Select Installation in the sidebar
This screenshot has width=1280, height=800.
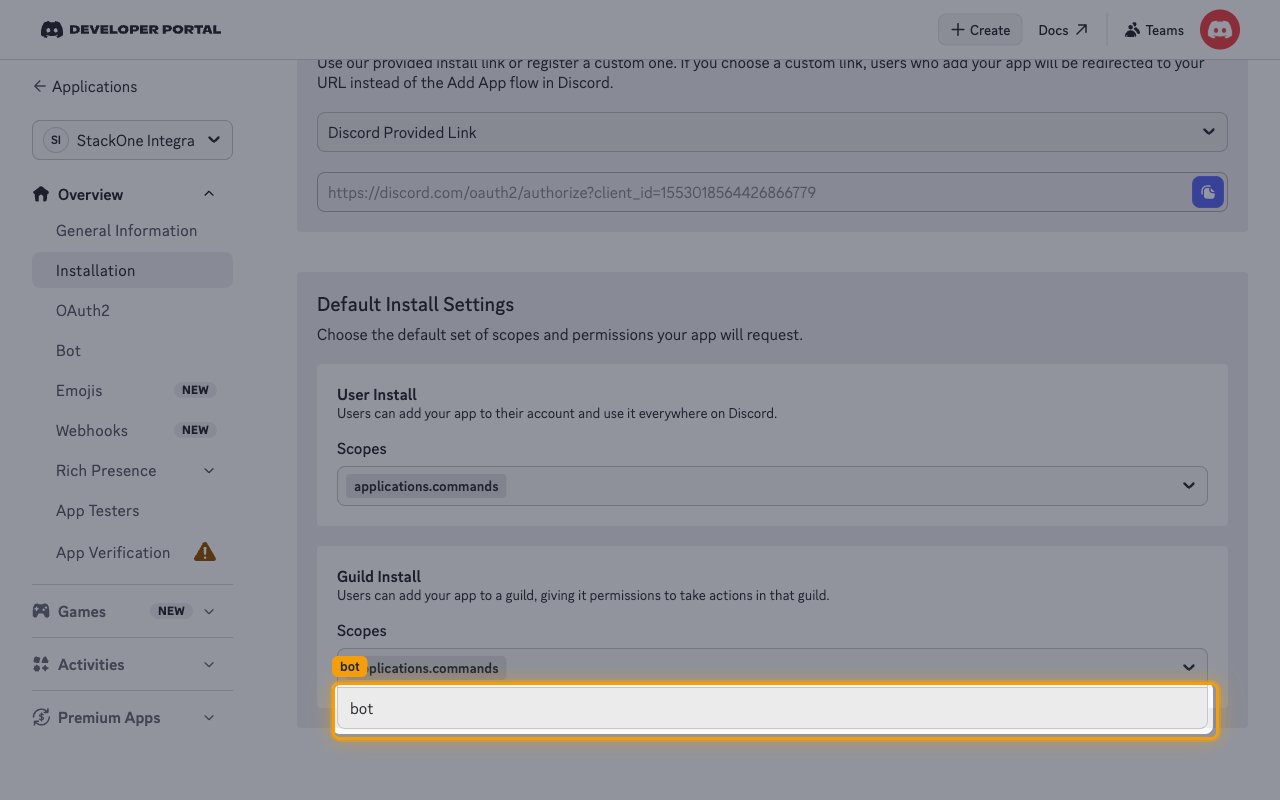pos(132,270)
